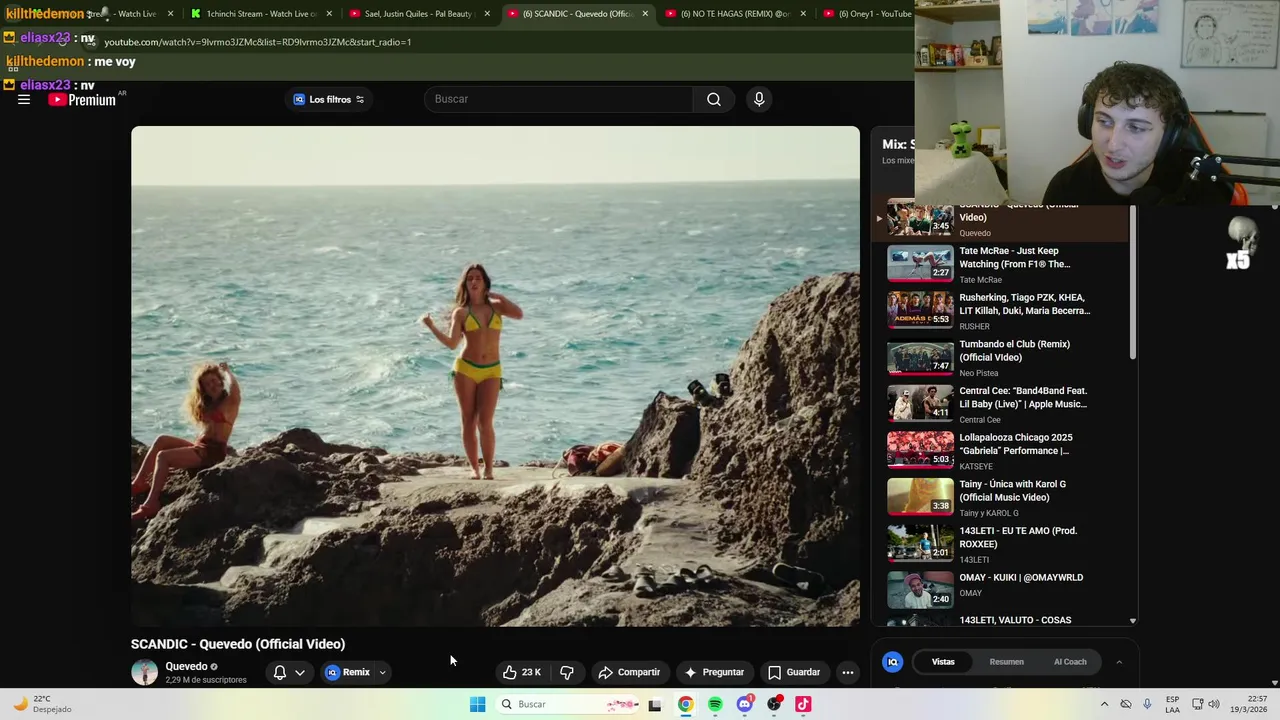Switch to Sael, Justin Quiles Pal Beauty tab
Screen dimensions: 1280x720
tap(418, 14)
